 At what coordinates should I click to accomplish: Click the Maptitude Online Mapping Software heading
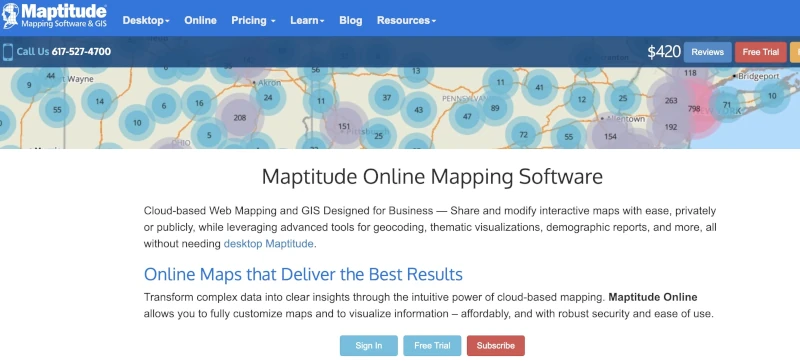[432, 176]
